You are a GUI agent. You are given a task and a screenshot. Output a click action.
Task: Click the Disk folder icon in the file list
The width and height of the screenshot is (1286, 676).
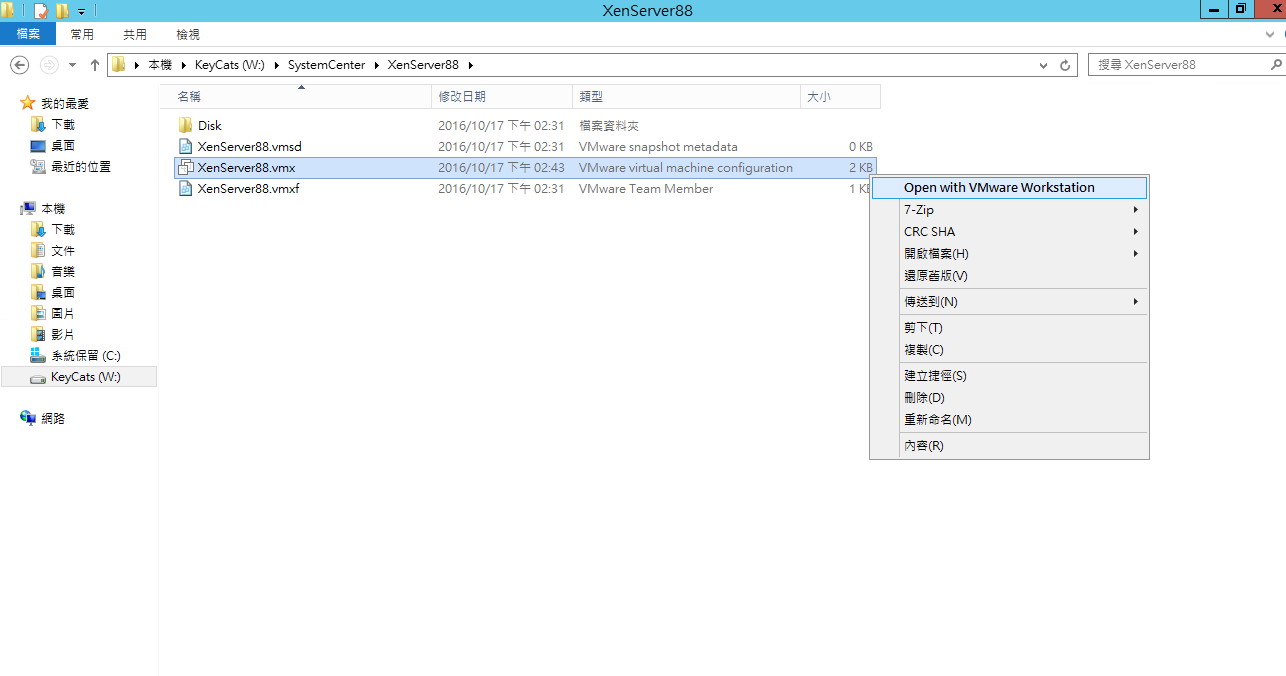(x=185, y=126)
